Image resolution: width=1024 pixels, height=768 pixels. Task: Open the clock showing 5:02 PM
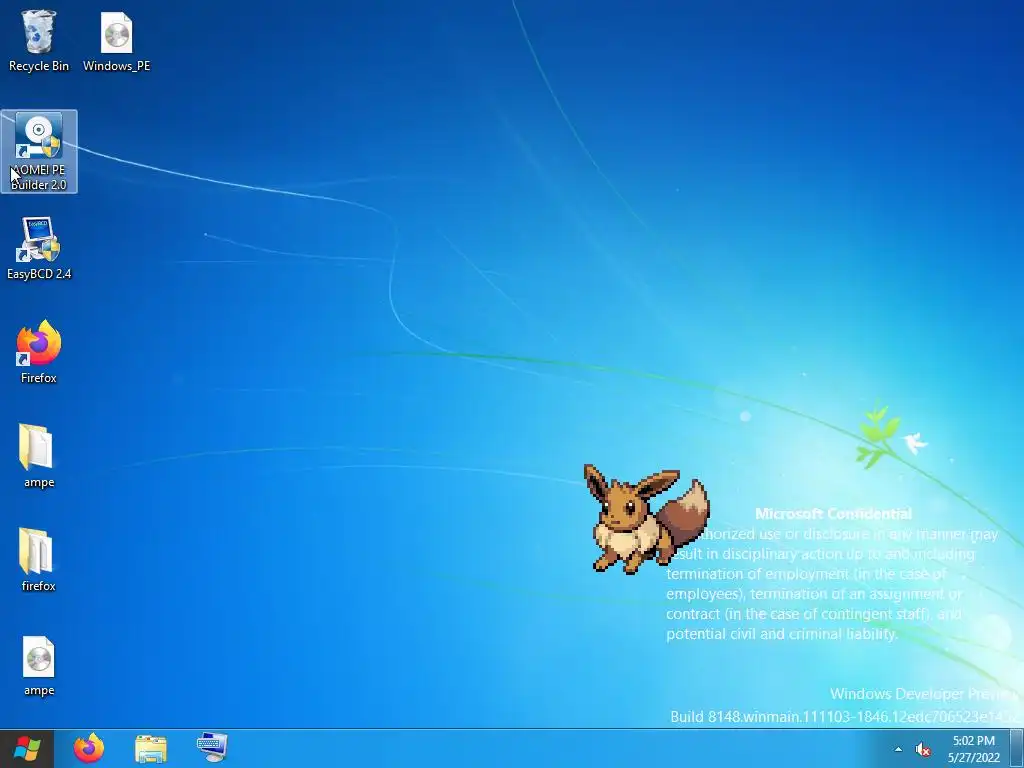click(x=974, y=749)
